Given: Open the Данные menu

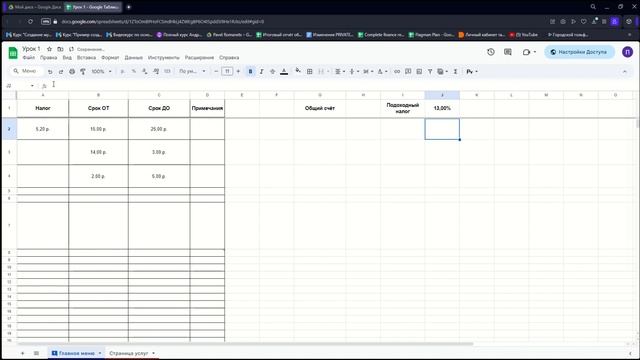Looking at the screenshot, I should click(x=133, y=58).
